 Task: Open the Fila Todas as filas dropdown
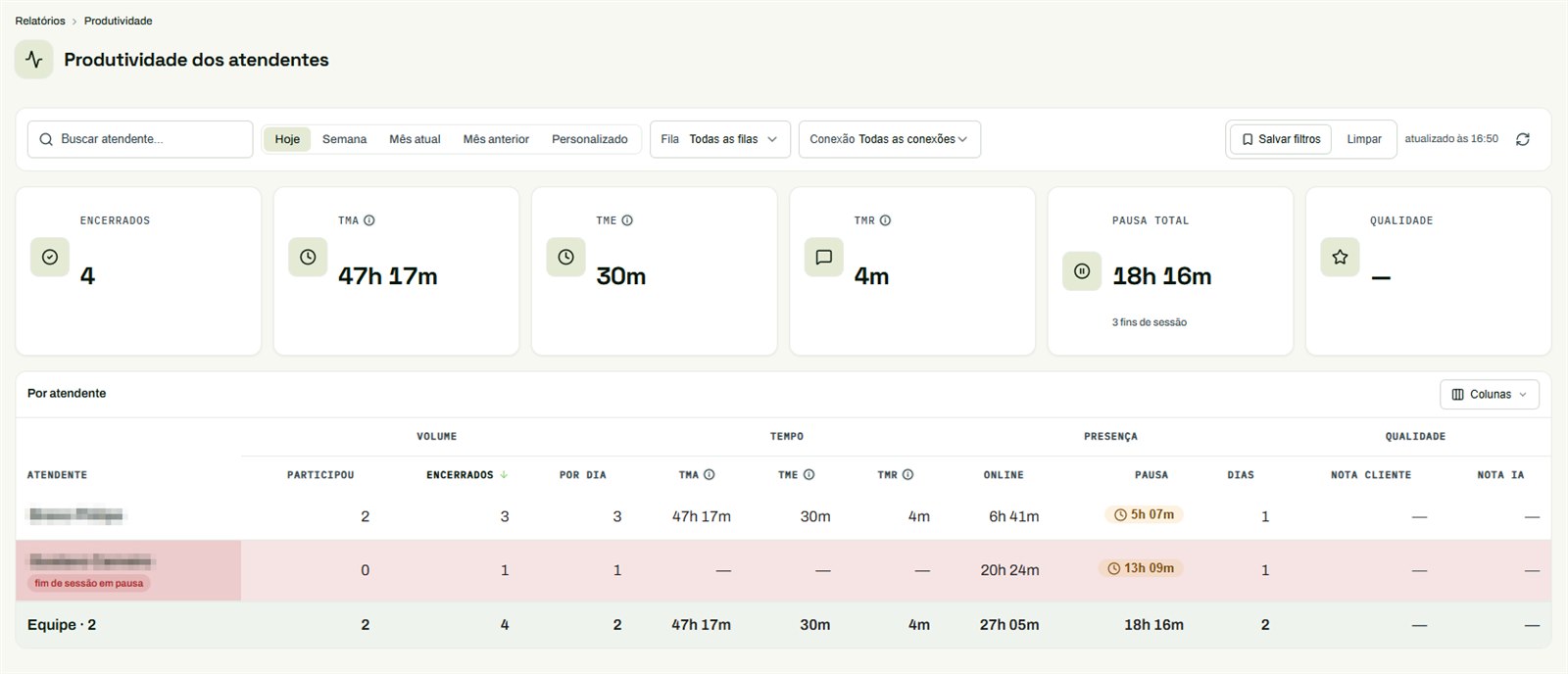(720, 139)
